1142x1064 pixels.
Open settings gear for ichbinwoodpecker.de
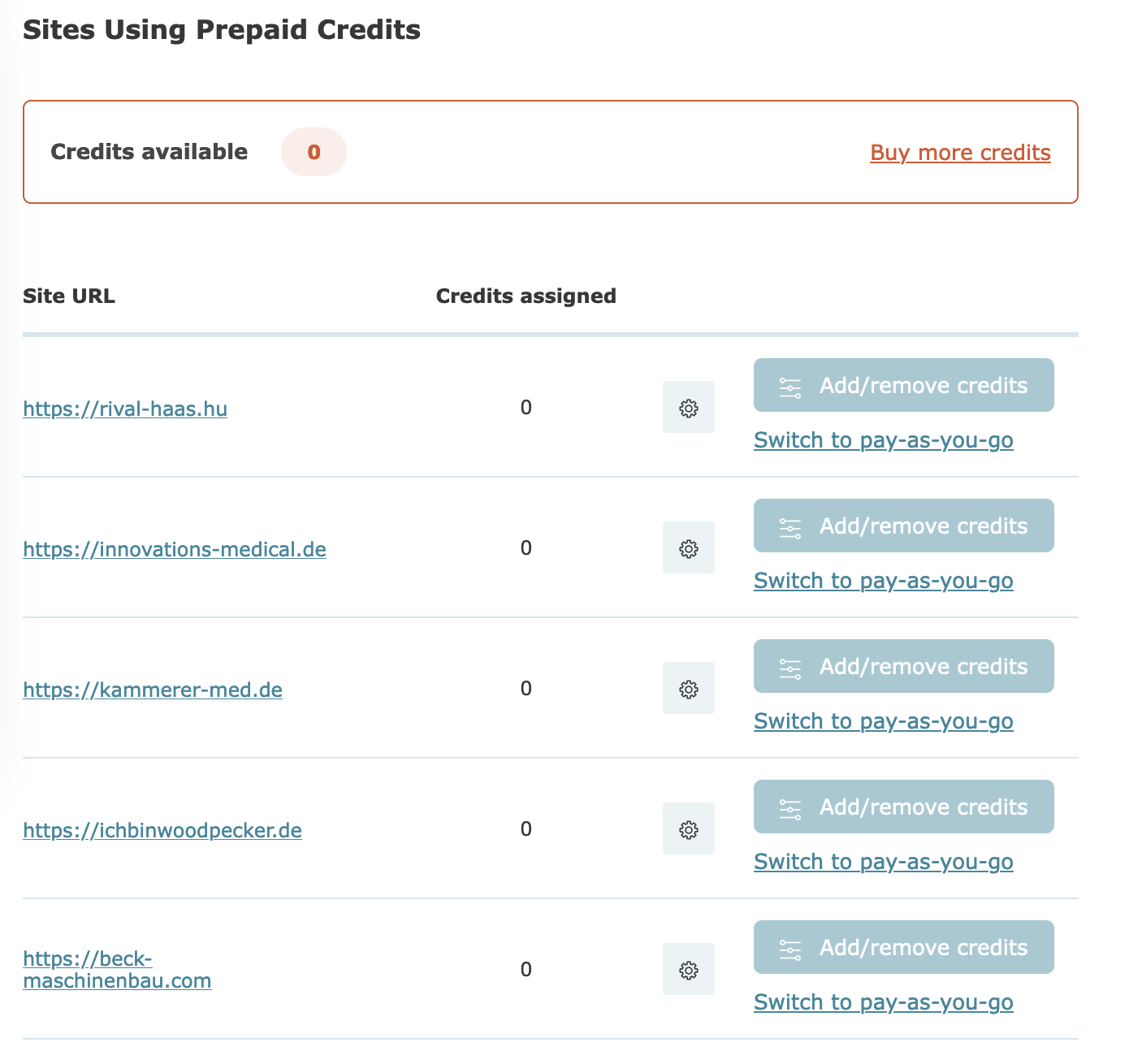coord(688,828)
